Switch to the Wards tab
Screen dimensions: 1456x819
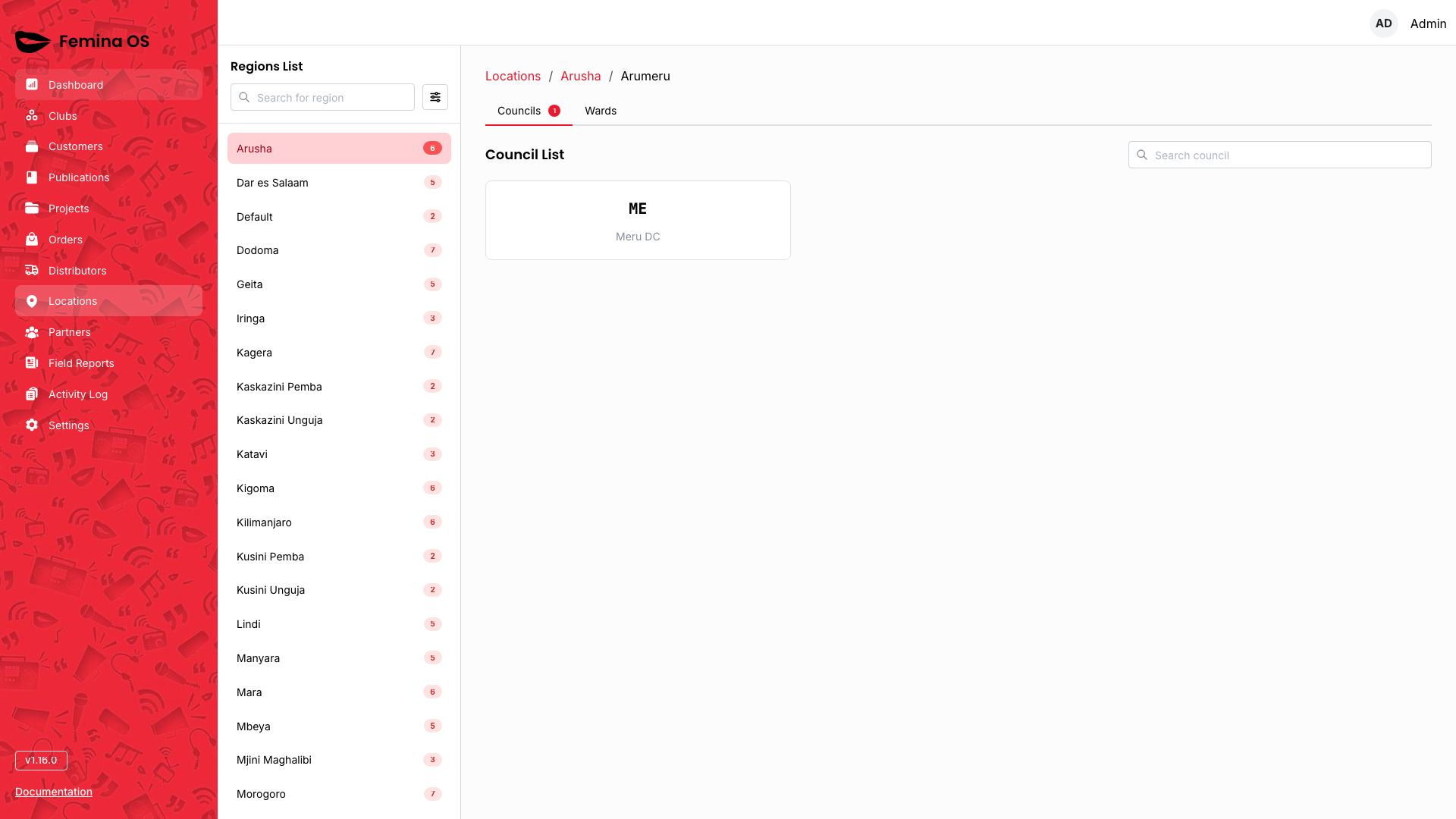pyautogui.click(x=601, y=111)
